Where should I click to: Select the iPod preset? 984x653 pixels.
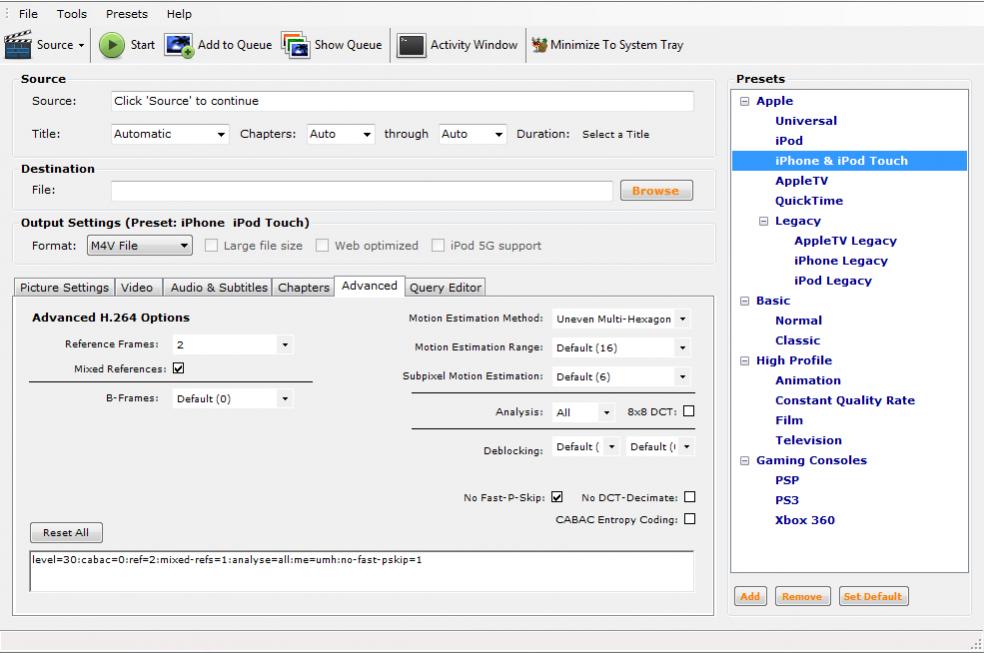[x=789, y=141]
